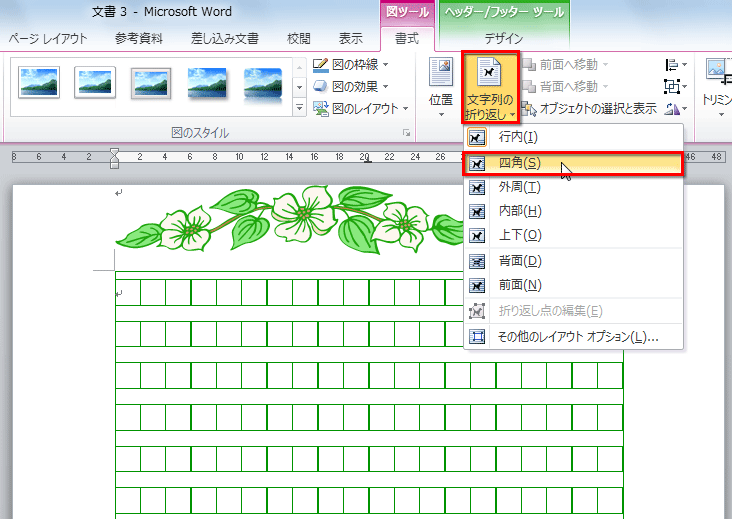Open the 文字列の折り返し dropdown button
This screenshot has width=732, height=519.
[x=490, y=87]
